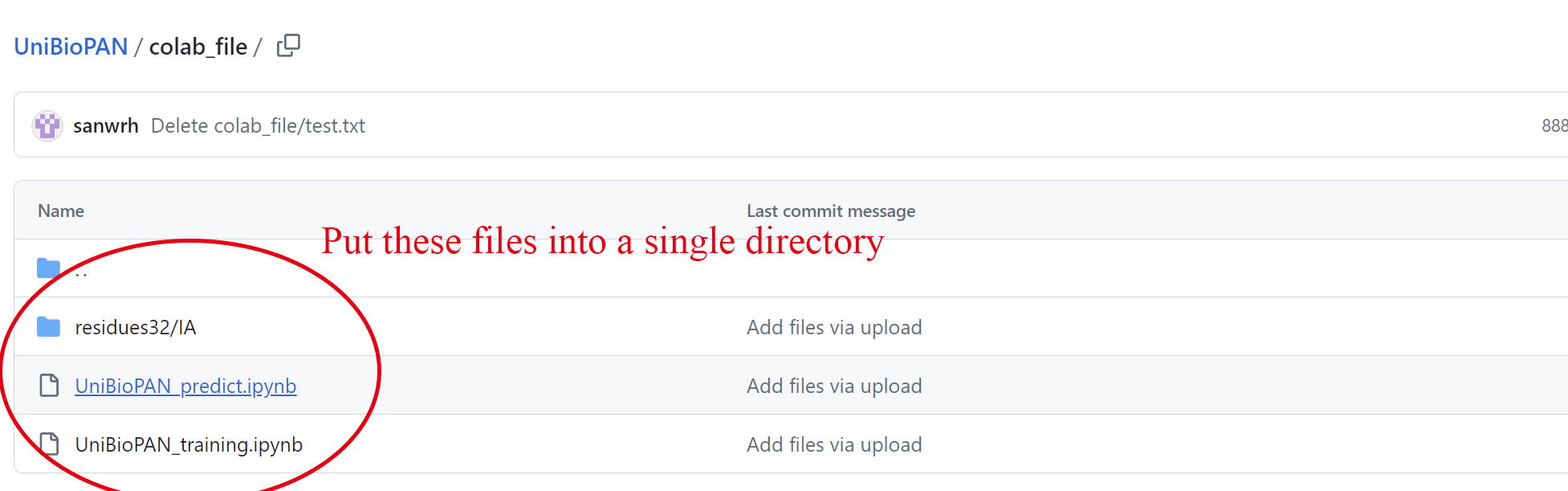Click the copy path icon
1568x491 pixels.
coord(288,46)
